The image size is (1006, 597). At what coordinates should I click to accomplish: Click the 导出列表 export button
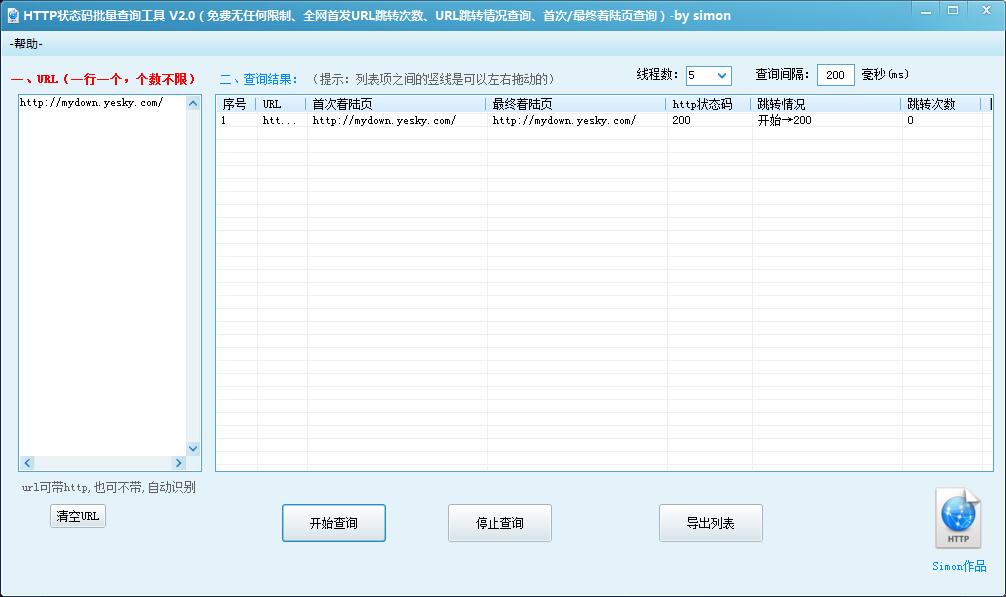tap(709, 522)
